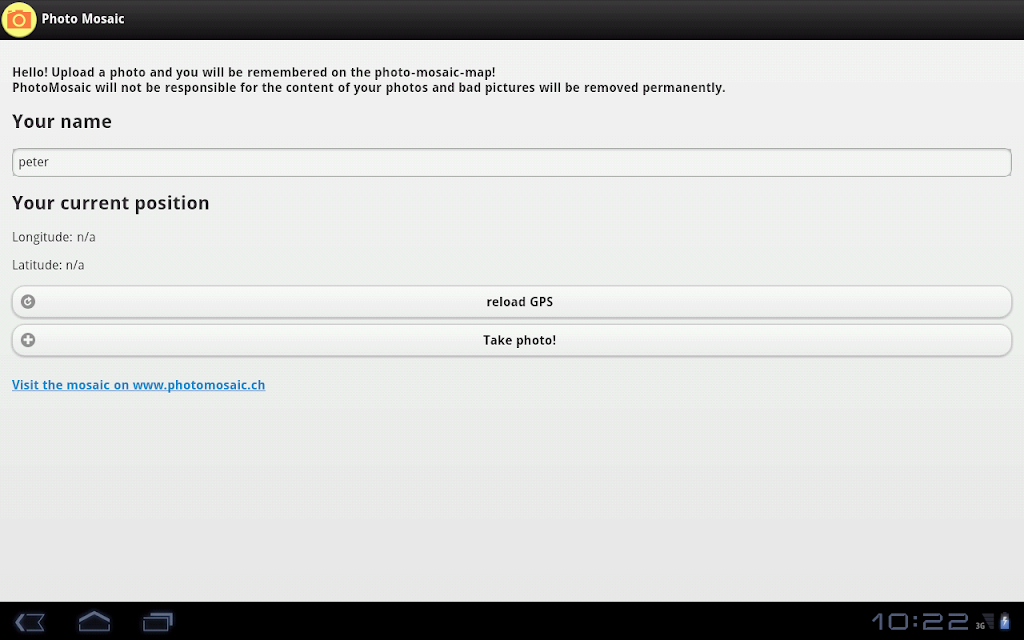
Task: Click the Your current position heading
Action: pyautogui.click(x=111, y=203)
